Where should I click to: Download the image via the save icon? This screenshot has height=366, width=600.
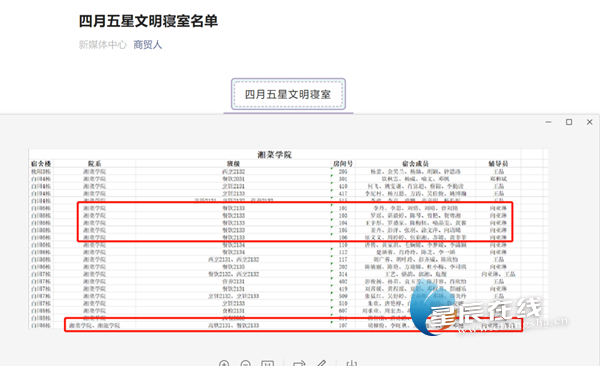[351, 364]
